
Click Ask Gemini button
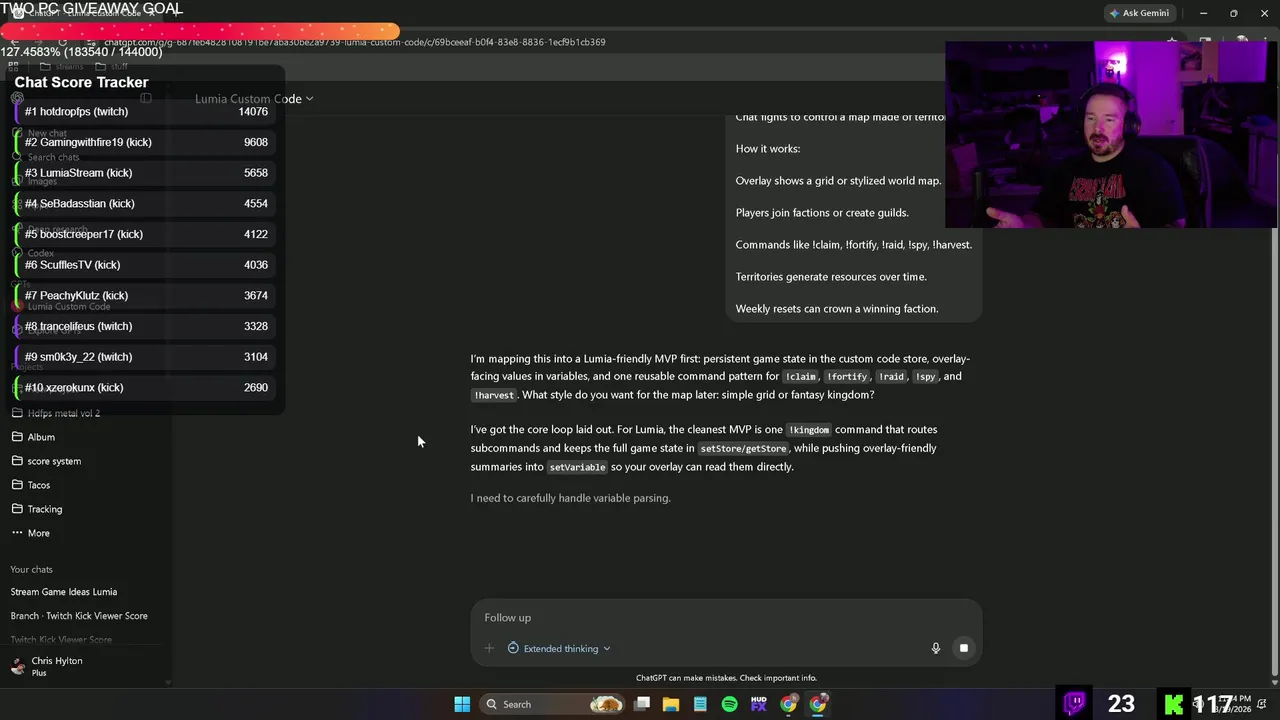pyautogui.click(x=1140, y=13)
